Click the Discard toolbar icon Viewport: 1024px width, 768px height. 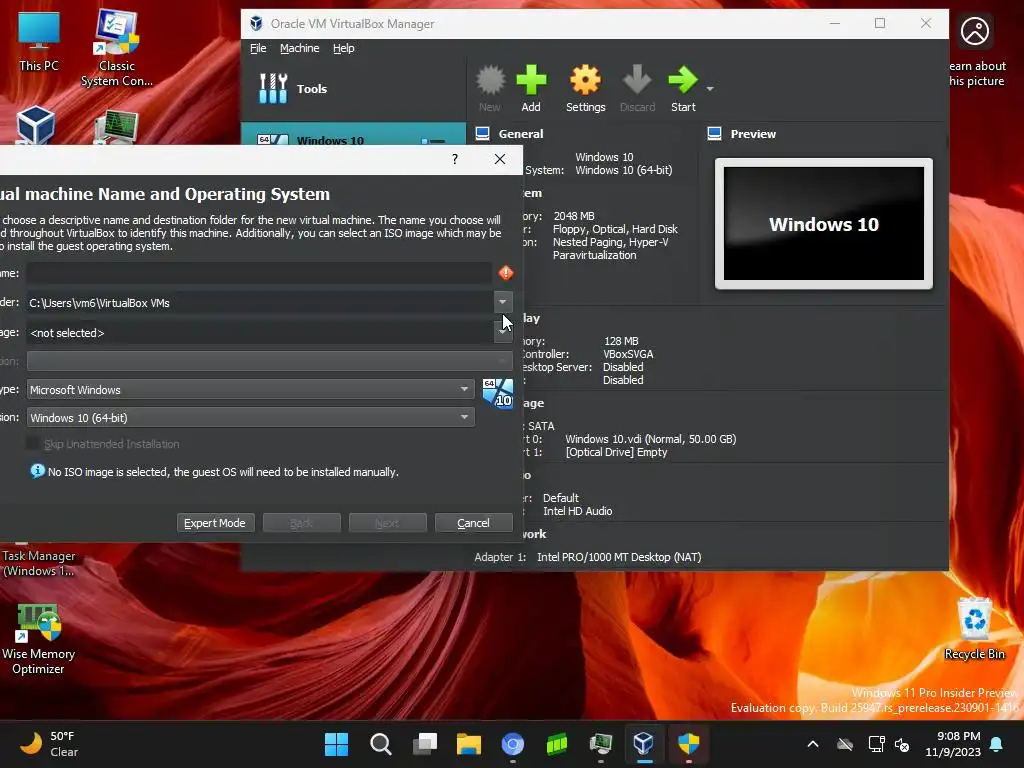637,88
